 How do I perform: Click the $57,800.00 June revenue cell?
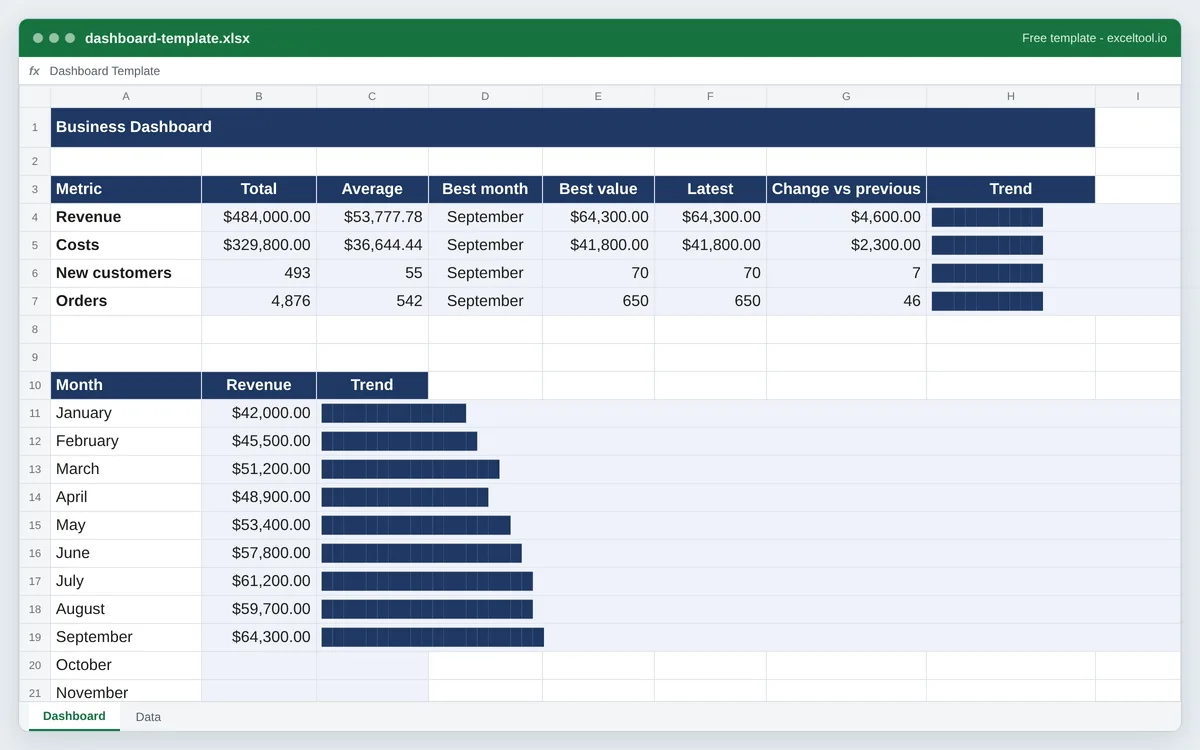point(259,553)
